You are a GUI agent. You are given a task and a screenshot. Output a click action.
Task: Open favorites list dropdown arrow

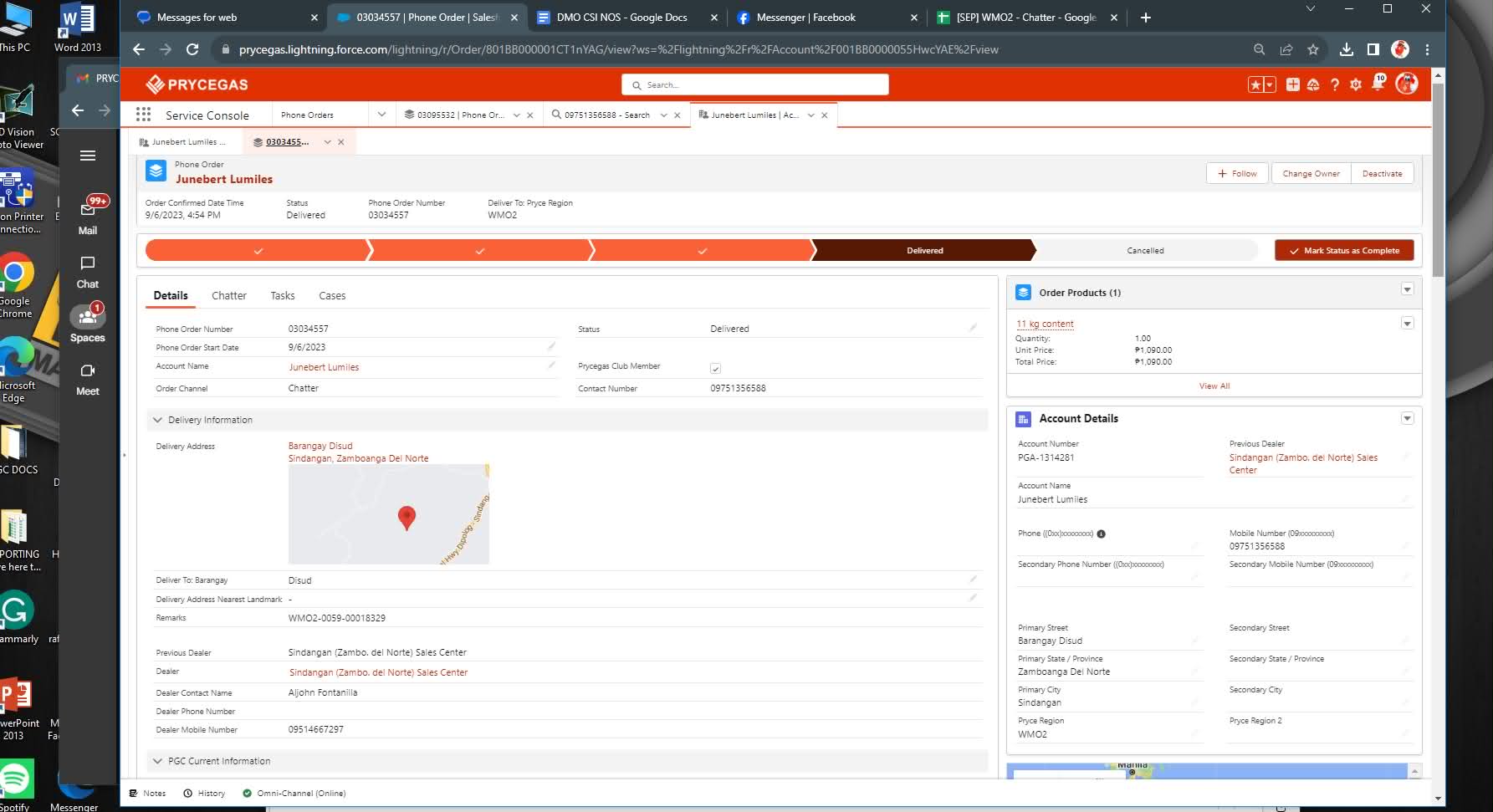pos(1270,84)
